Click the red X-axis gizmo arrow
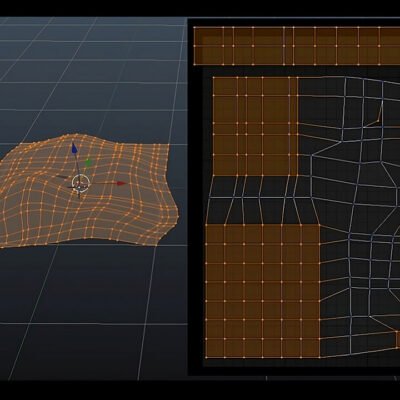Image resolution: width=400 pixels, height=400 pixels. tap(121, 183)
